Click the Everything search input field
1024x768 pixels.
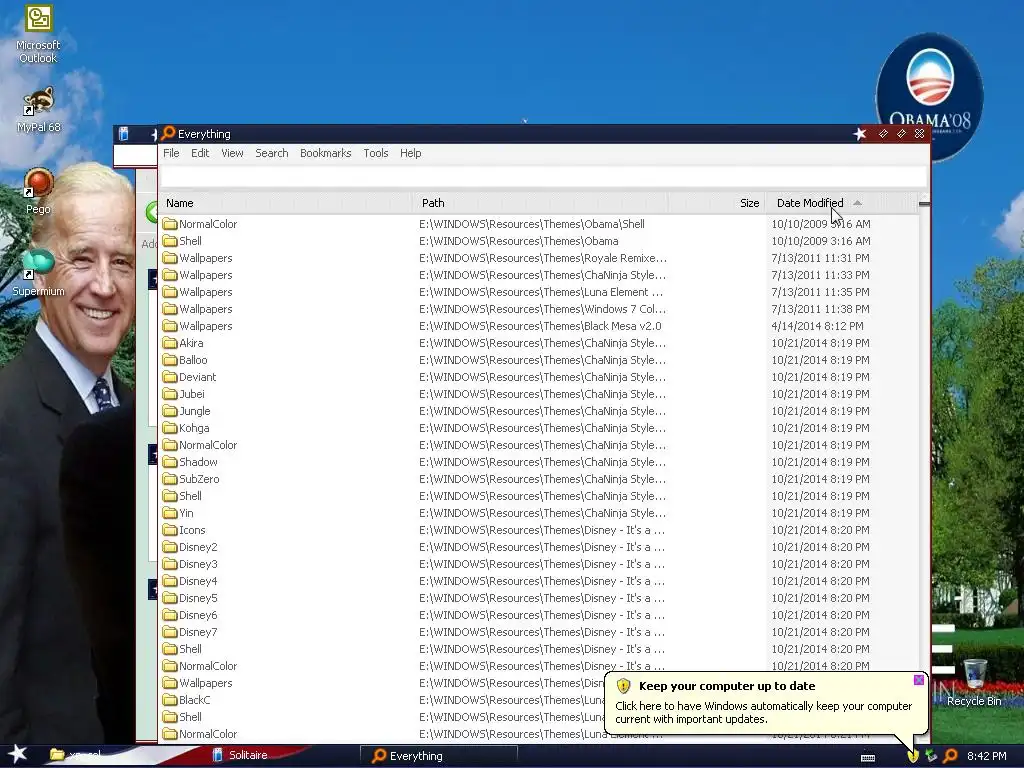coord(543,176)
